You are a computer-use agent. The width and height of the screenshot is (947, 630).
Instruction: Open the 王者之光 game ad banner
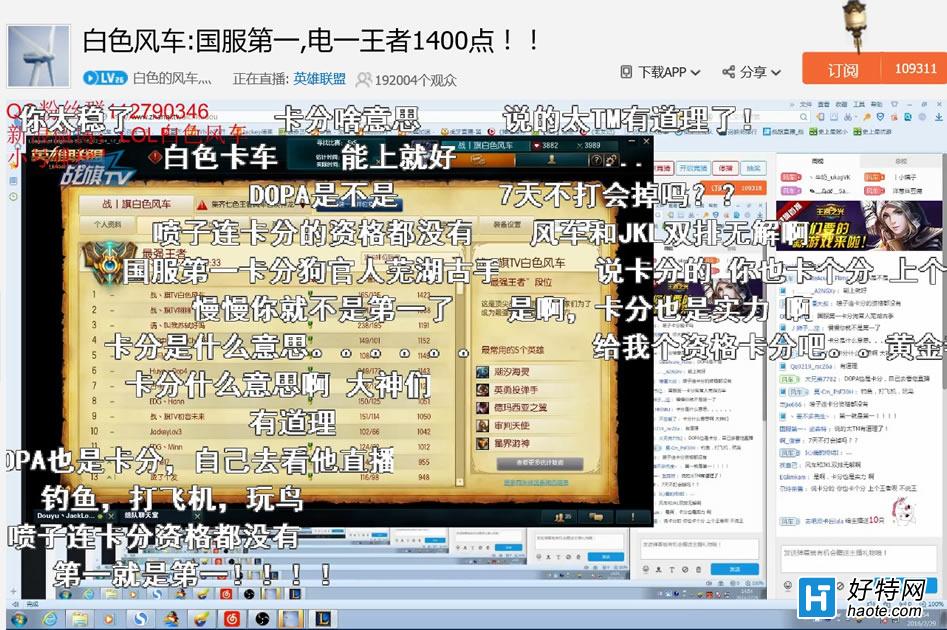coord(859,226)
